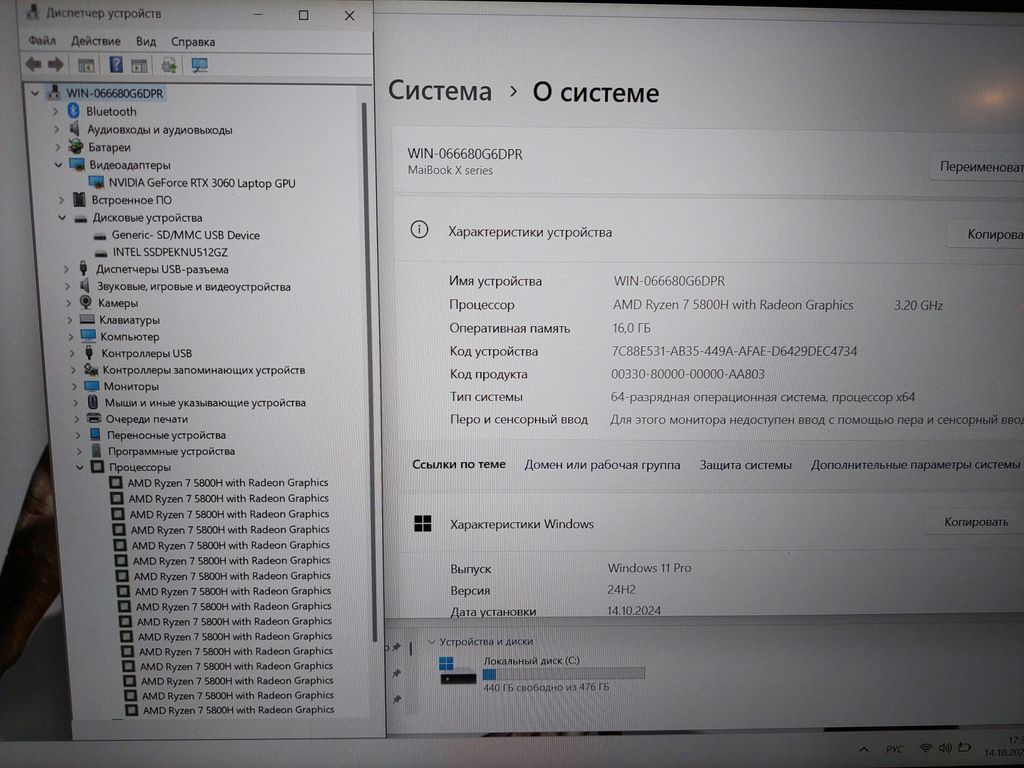Image resolution: width=1024 pixels, height=768 pixels.
Task: Click the Back arrow in Device Manager toolbar
Action: [33, 64]
